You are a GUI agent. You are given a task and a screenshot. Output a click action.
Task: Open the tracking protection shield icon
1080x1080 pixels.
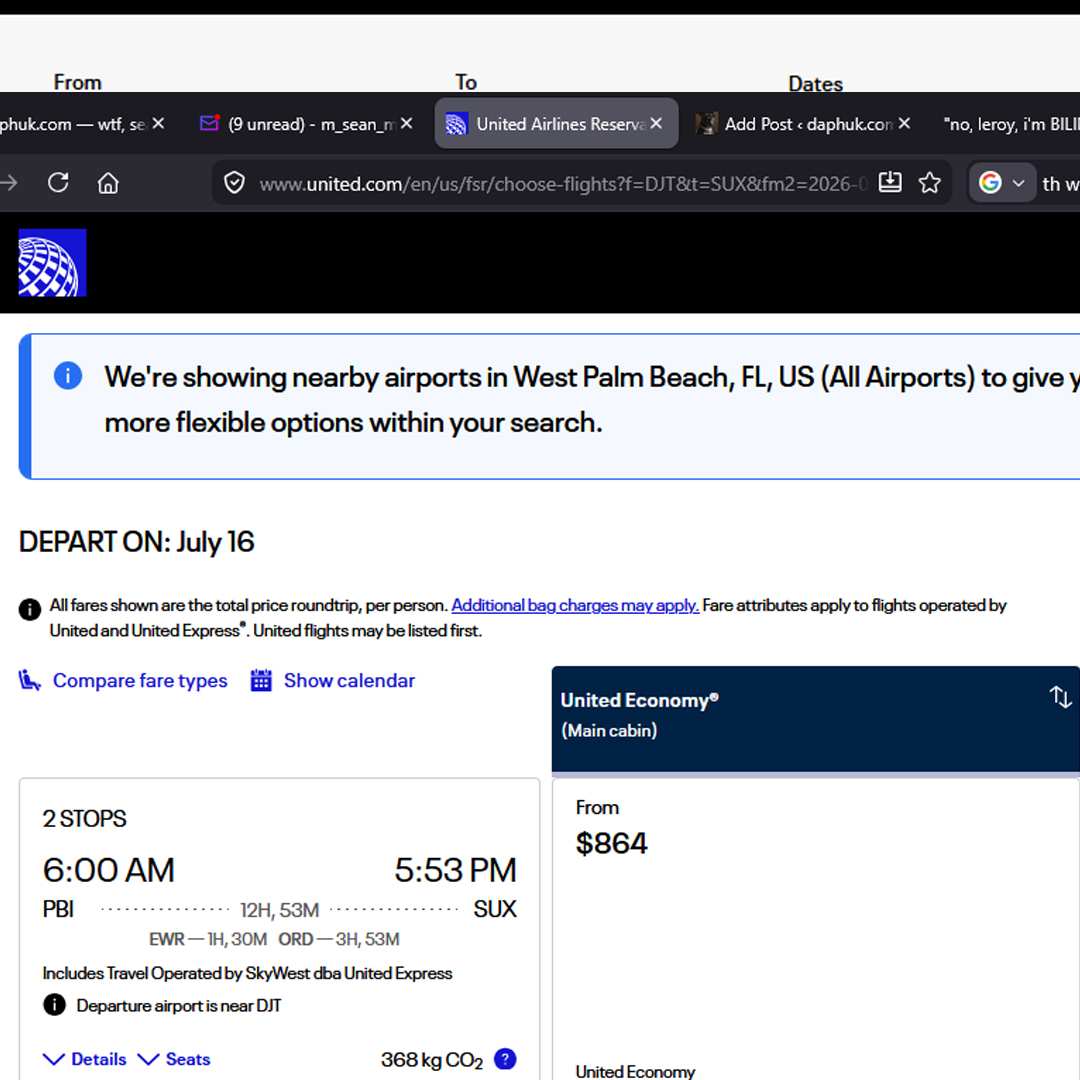(234, 183)
